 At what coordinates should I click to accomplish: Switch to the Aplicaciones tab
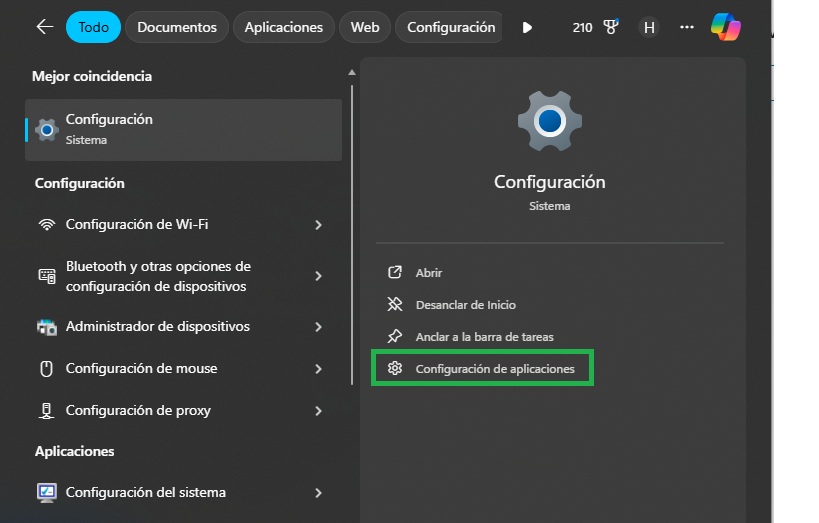pos(284,27)
